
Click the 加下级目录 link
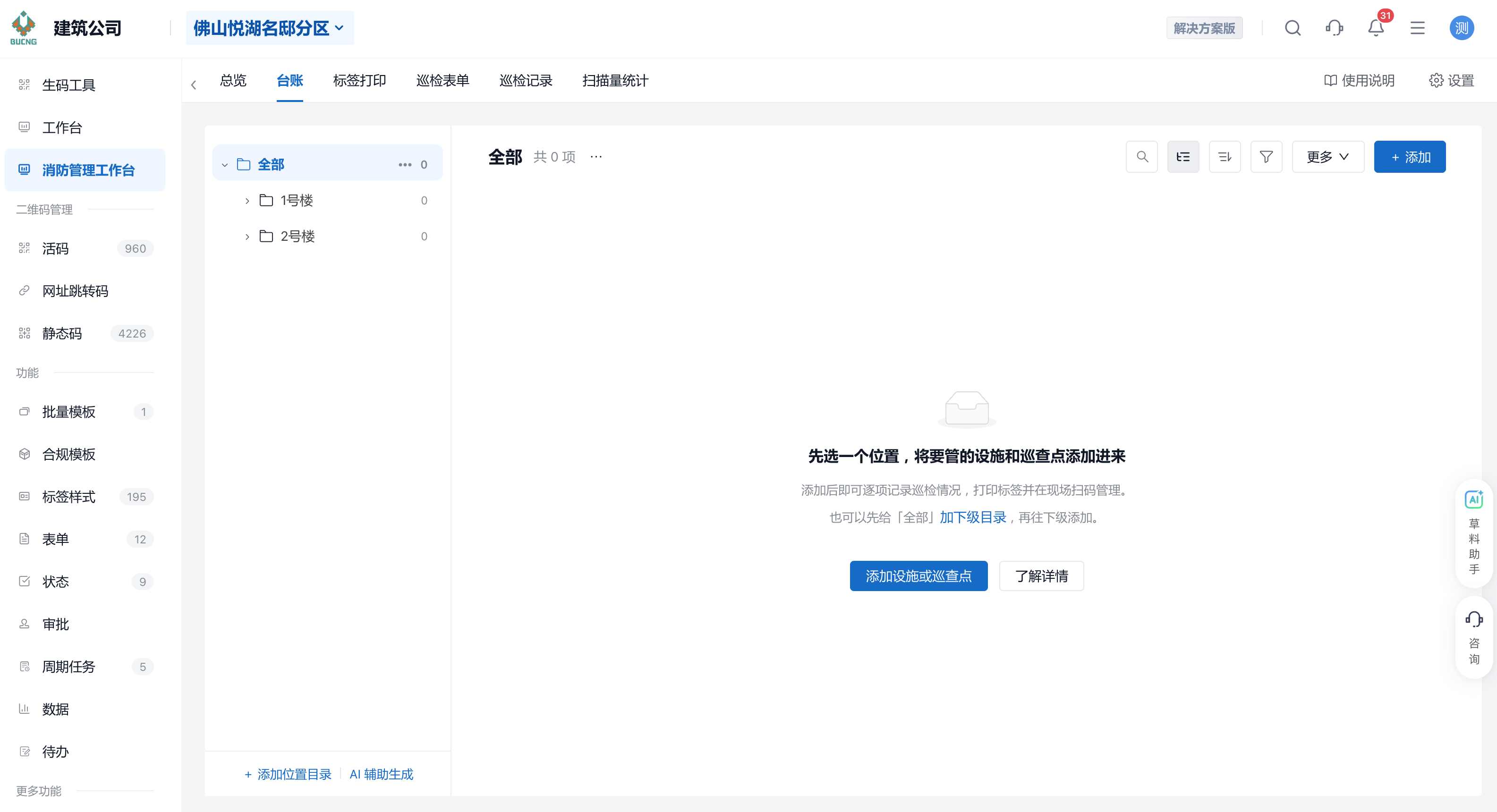click(x=973, y=517)
